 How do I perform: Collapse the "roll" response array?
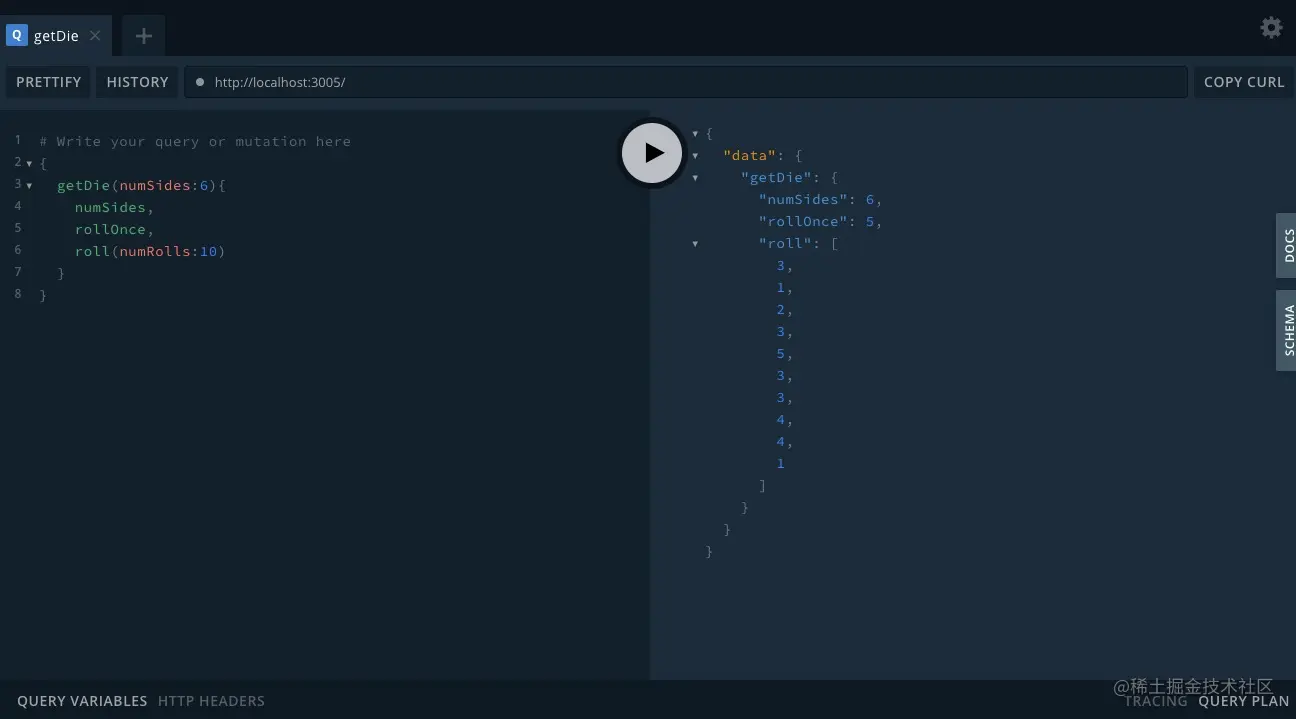tap(695, 244)
